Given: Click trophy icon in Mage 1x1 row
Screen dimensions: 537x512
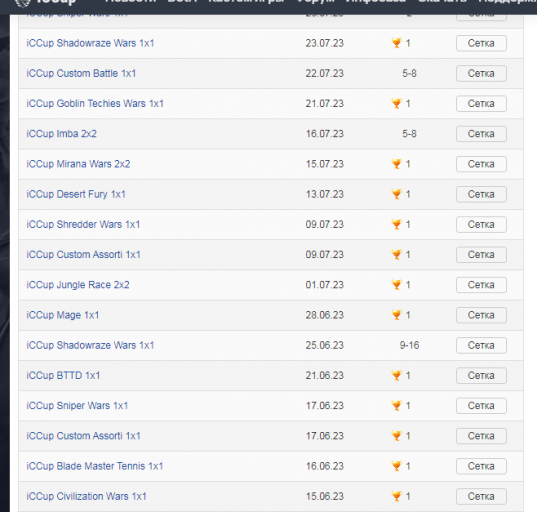Looking at the screenshot, I should tap(396, 315).
